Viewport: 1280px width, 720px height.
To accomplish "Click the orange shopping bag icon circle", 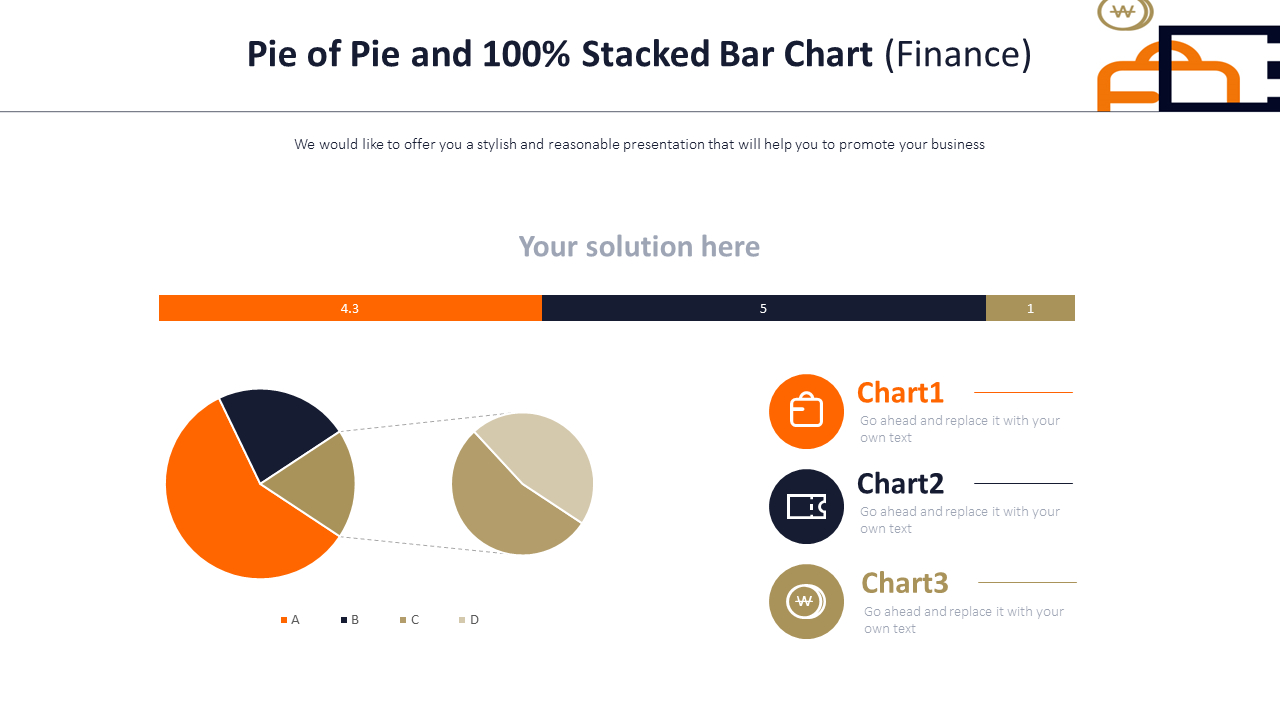I will 806,411.
